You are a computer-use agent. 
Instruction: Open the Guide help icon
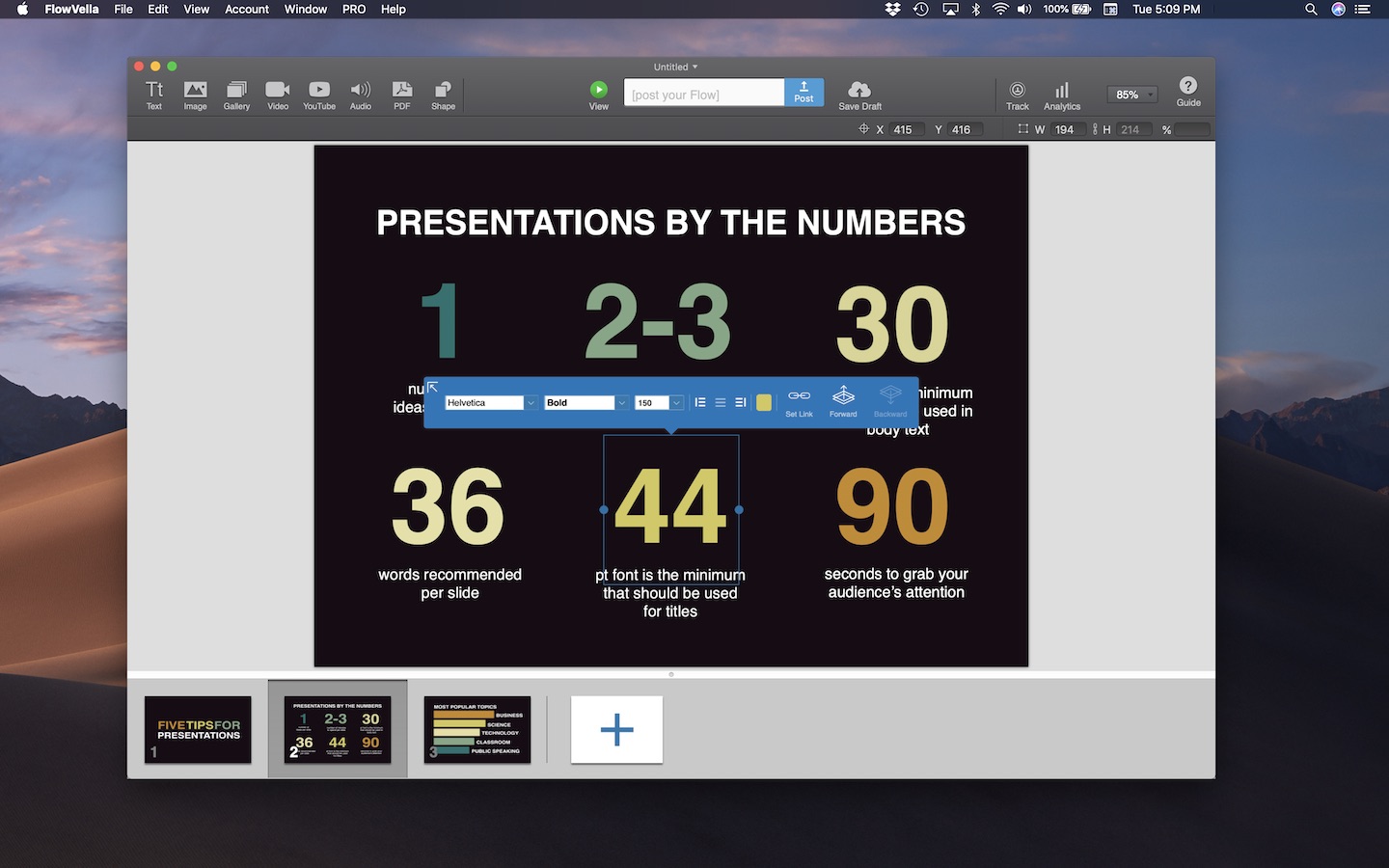click(1188, 92)
